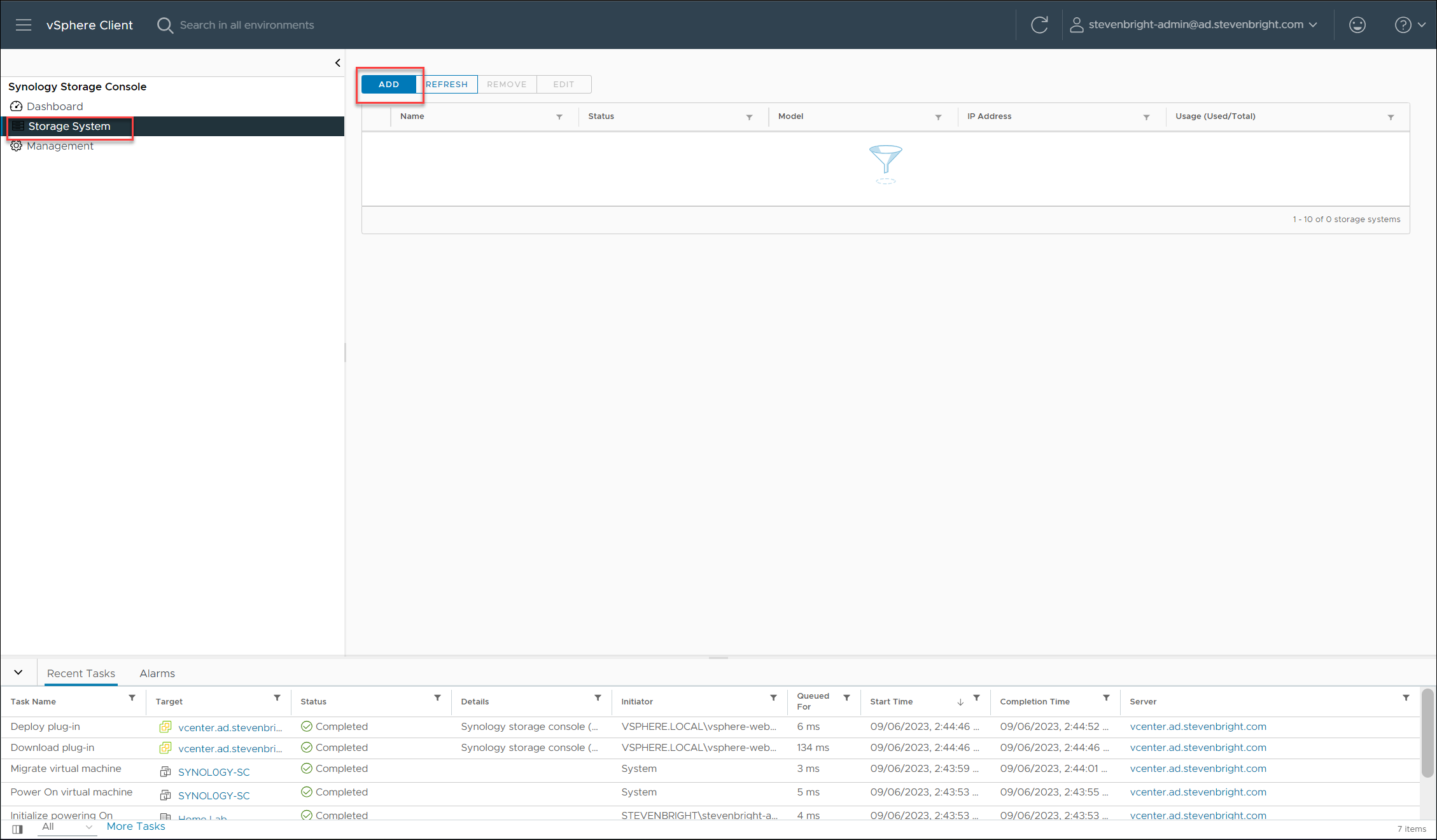Click the smiley feedback icon

1357,25
